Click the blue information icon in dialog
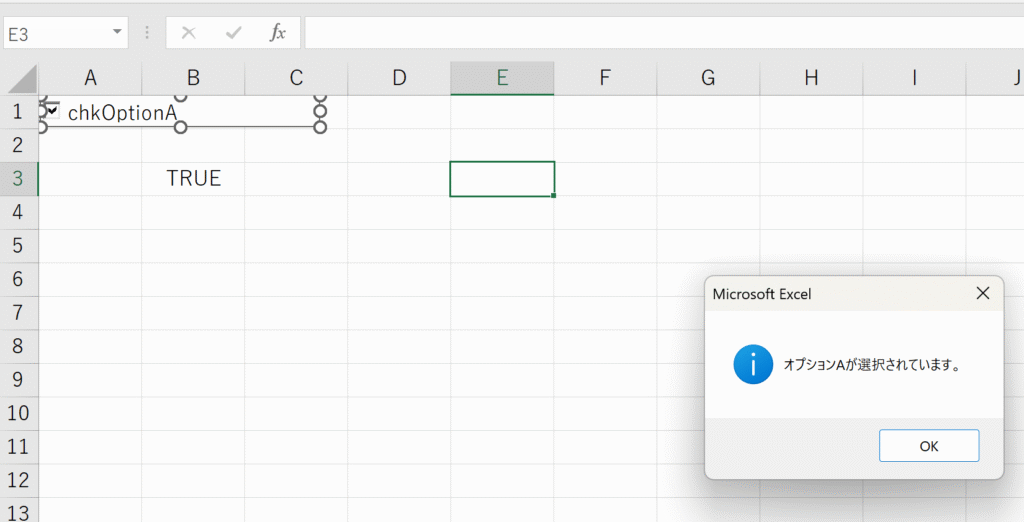This screenshot has width=1024, height=522. pyautogui.click(x=752, y=365)
